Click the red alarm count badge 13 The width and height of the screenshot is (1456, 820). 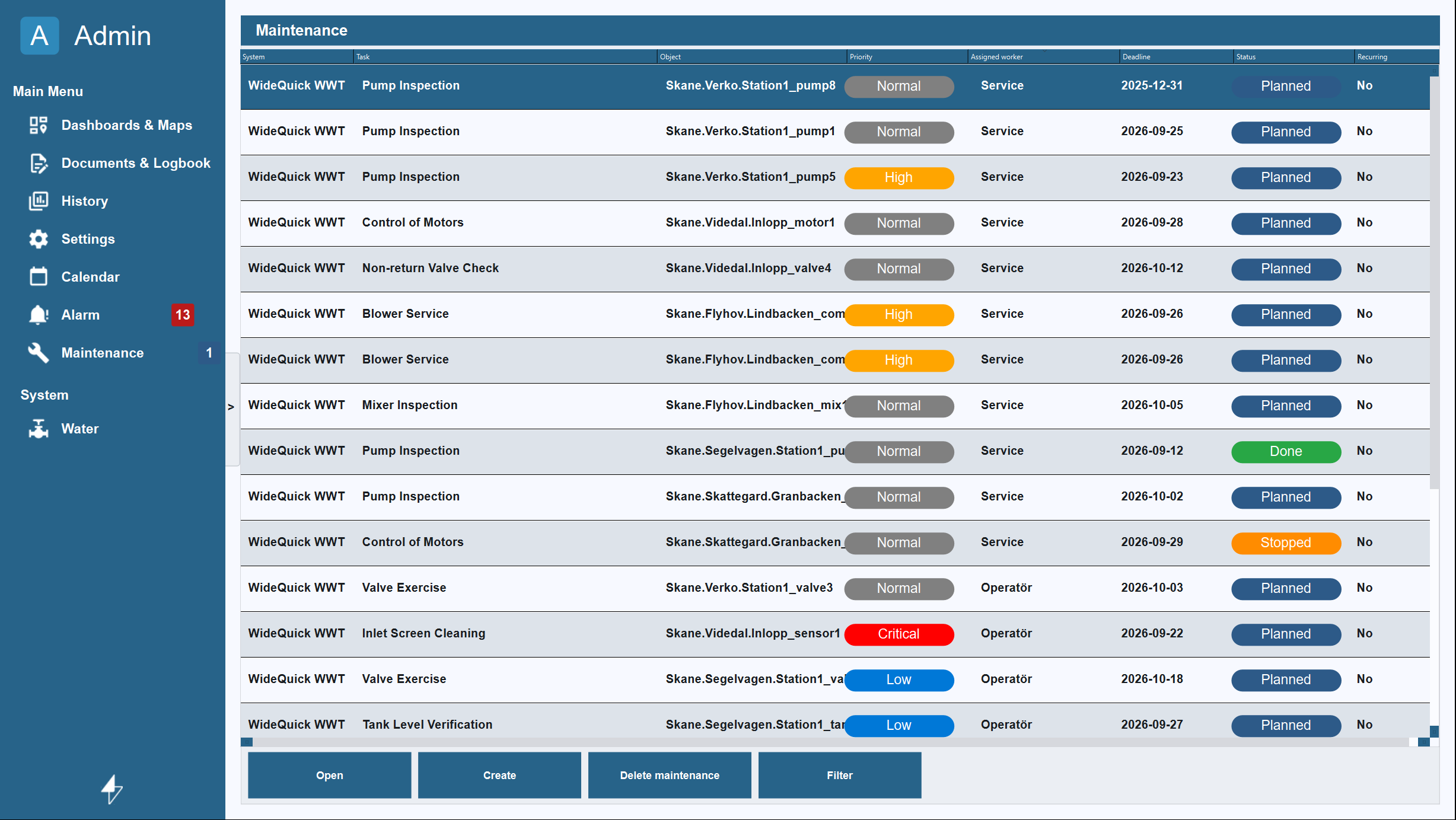[183, 315]
